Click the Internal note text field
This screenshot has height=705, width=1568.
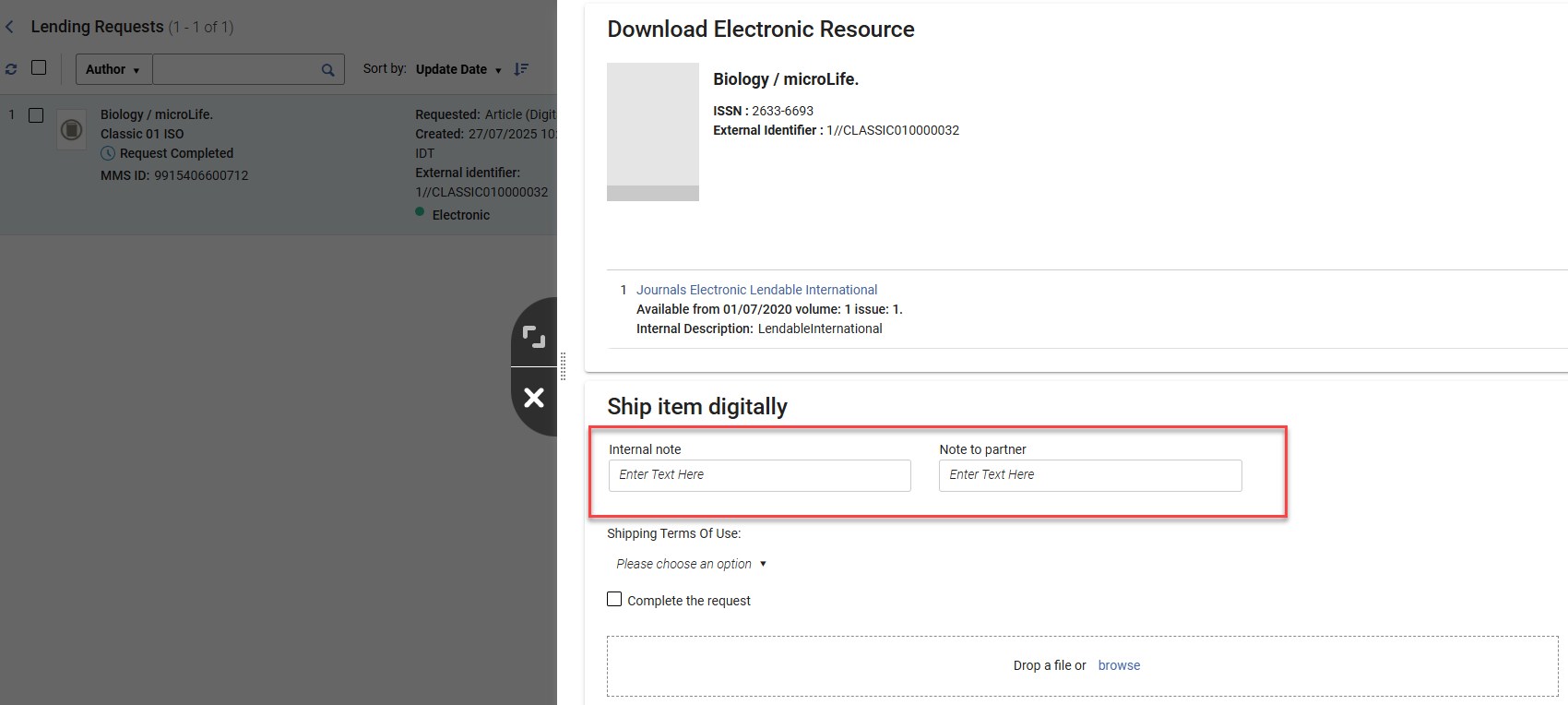(760, 475)
